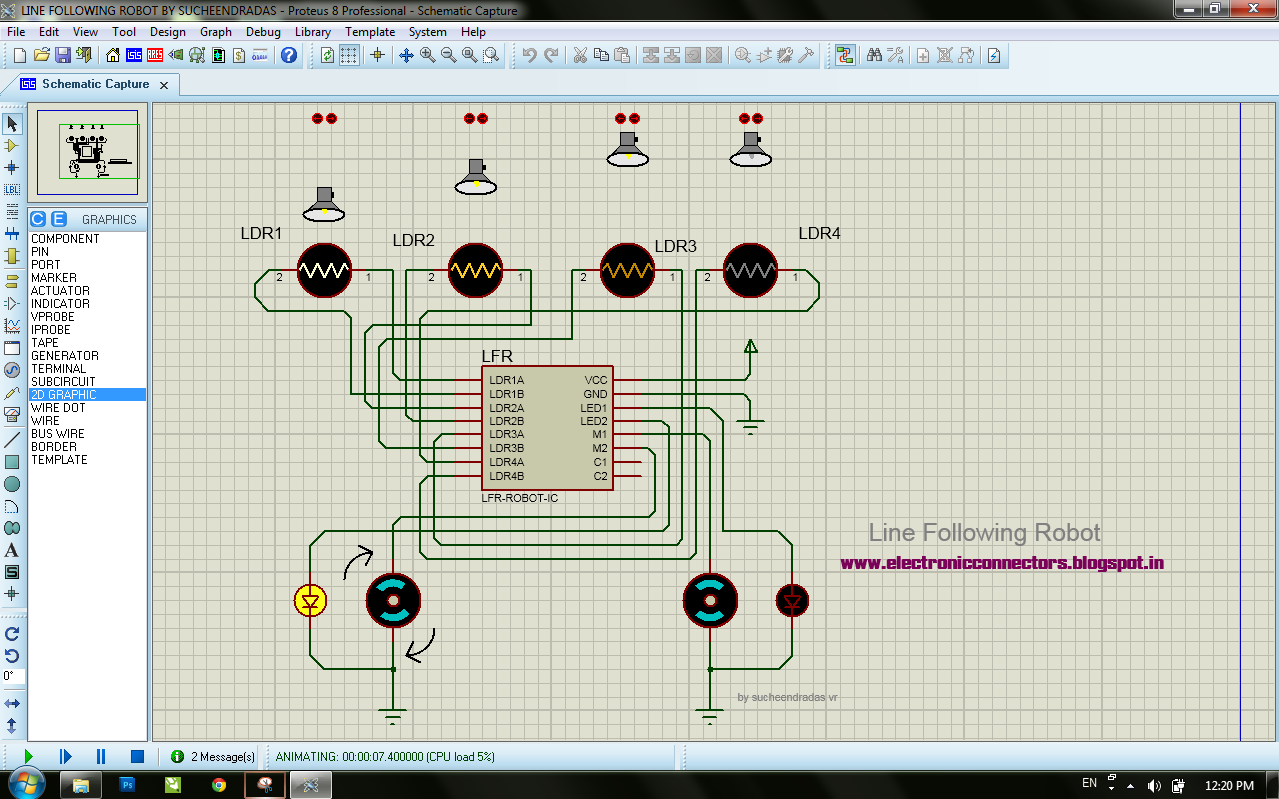Select the 2D text tool in sidebar
The width and height of the screenshot is (1279, 799).
pos(12,550)
